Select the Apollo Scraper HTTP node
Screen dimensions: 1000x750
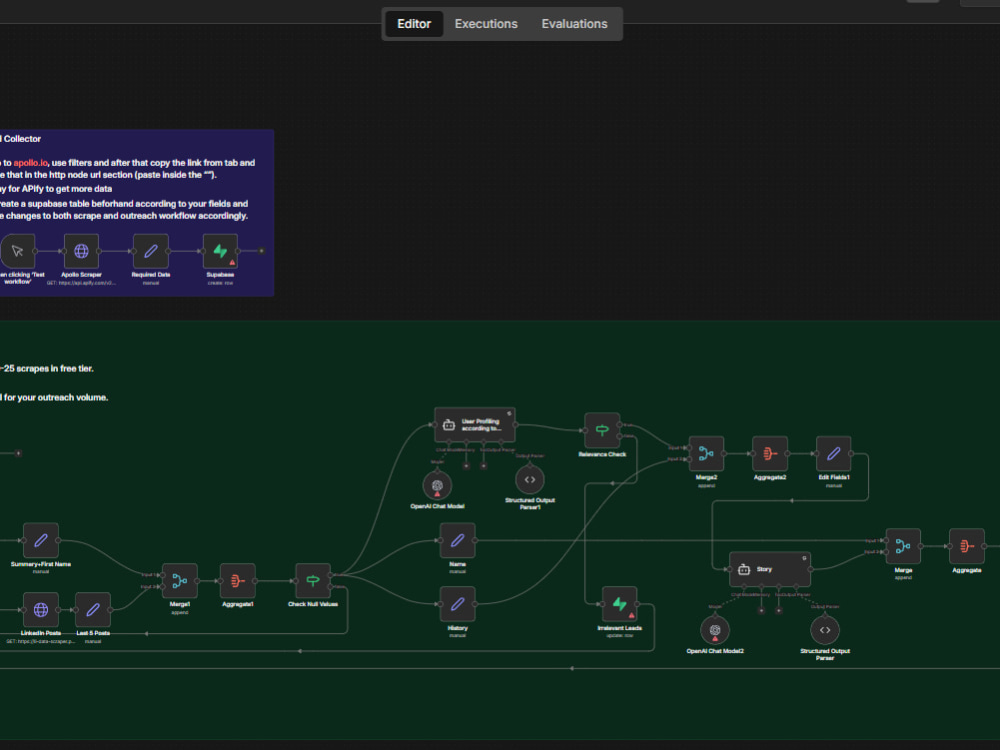(x=81, y=251)
